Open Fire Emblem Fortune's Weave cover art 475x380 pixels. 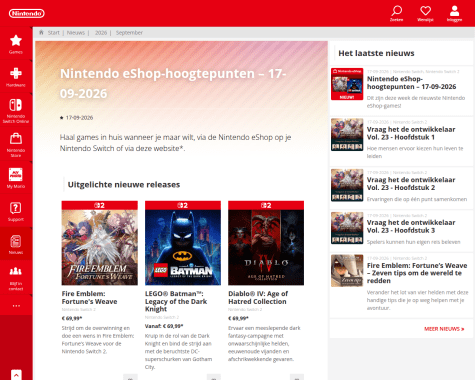[100, 247]
